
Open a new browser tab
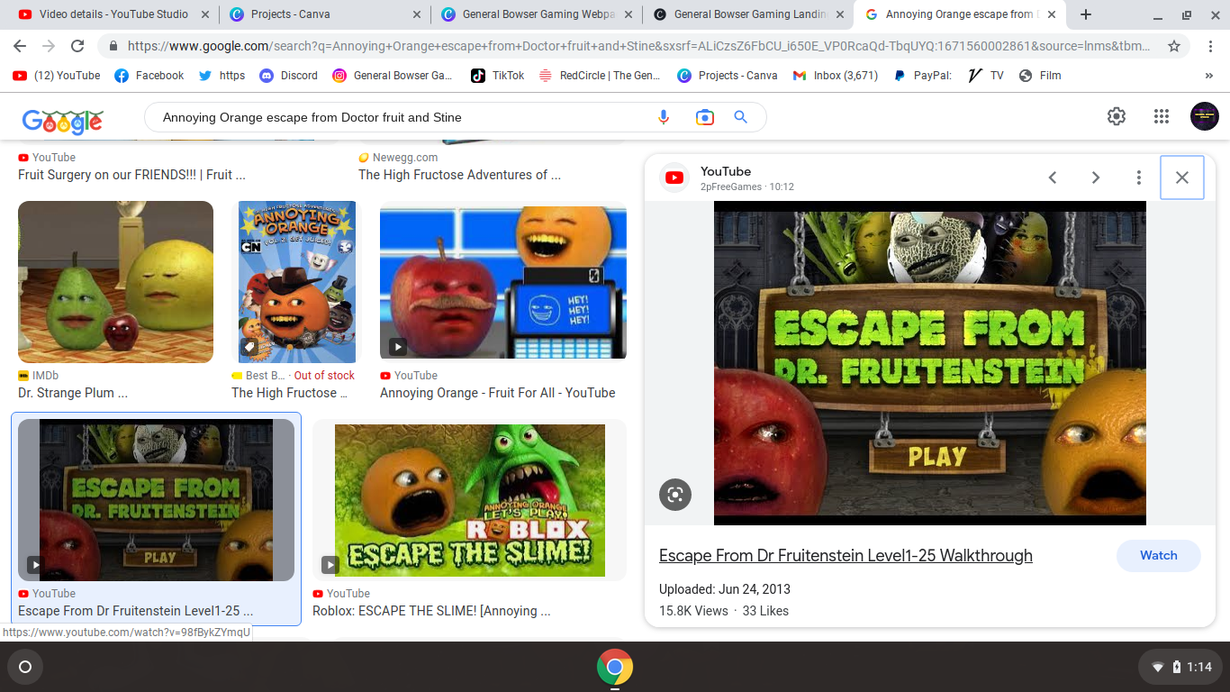pyautogui.click(x=1086, y=15)
